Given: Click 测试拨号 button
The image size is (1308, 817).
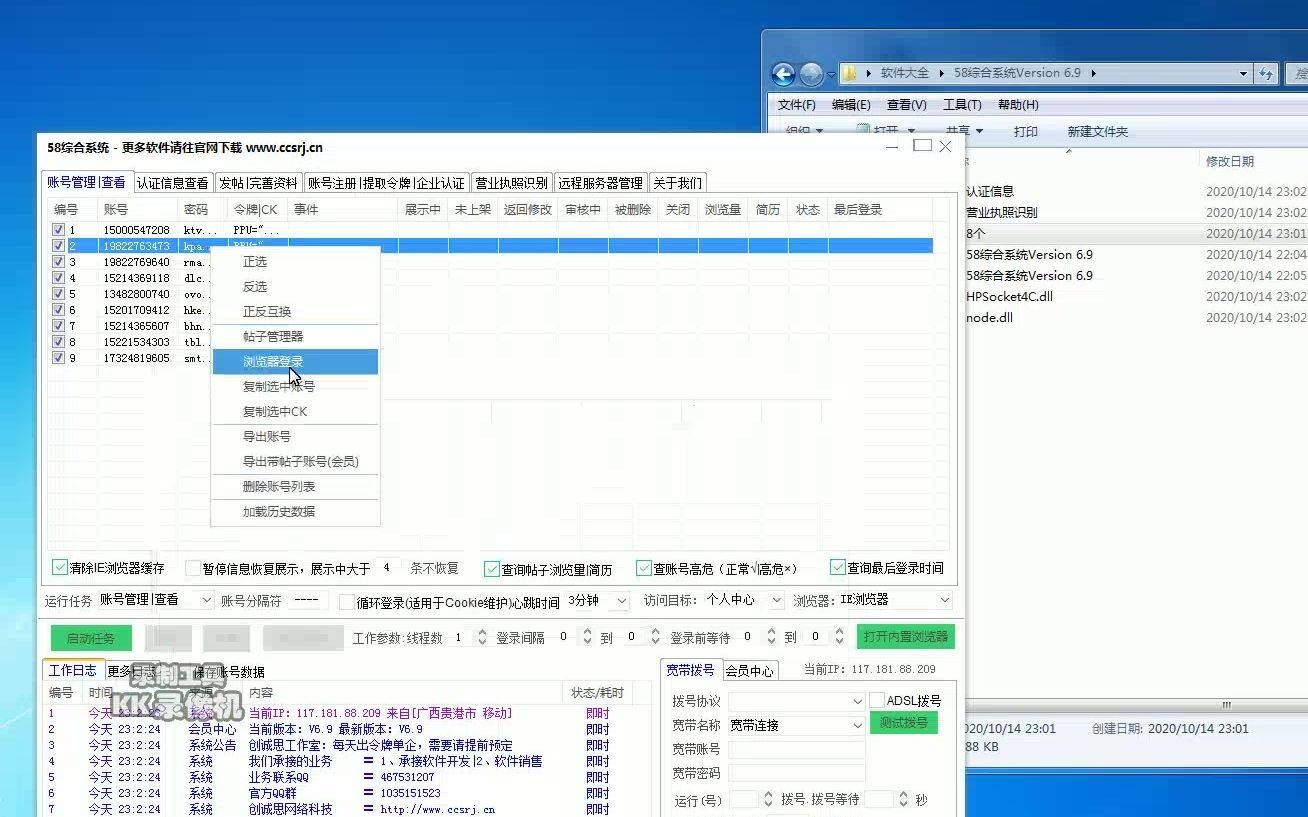Looking at the screenshot, I should (904, 723).
